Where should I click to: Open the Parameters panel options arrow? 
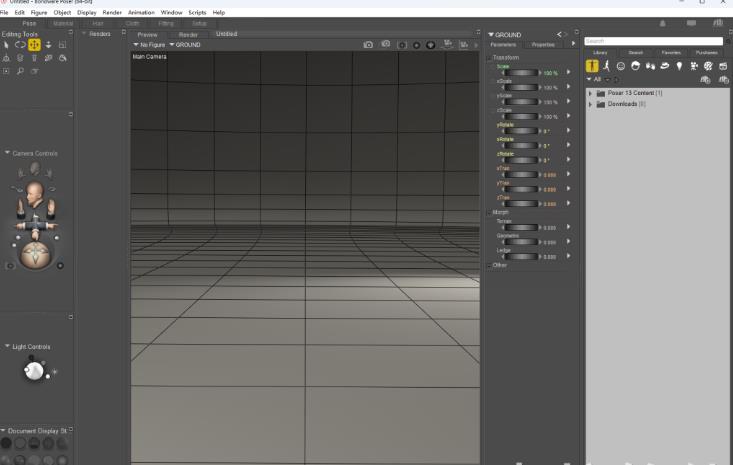click(574, 44)
